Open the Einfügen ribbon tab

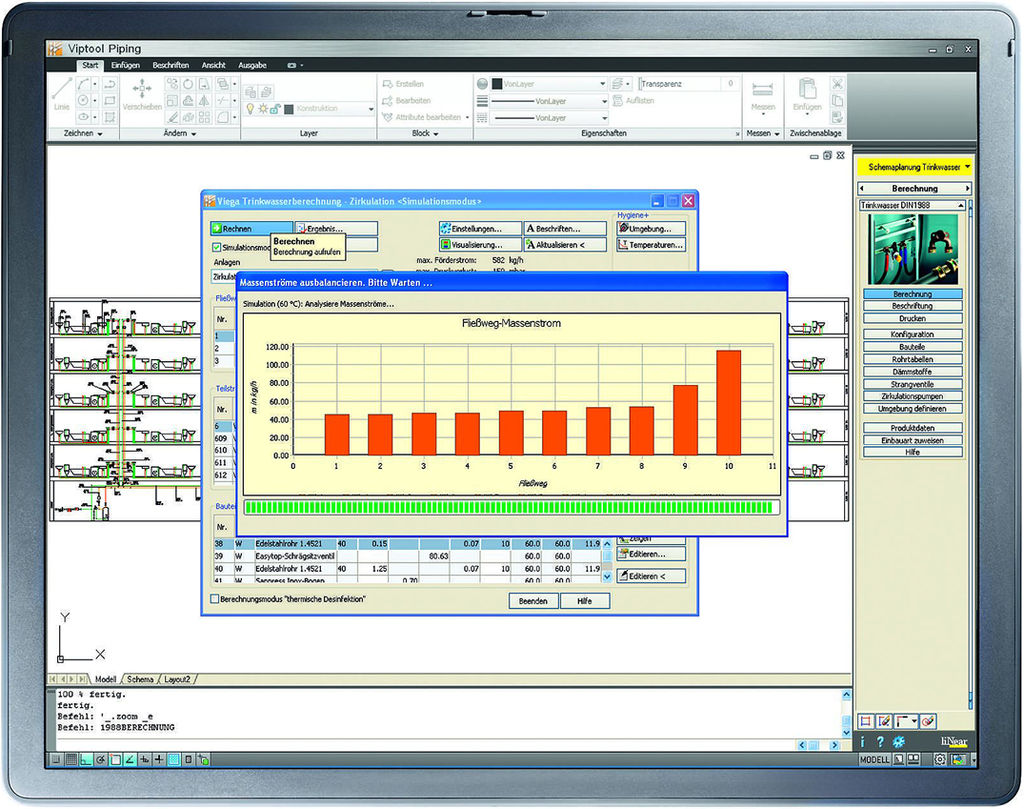coord(125,65)
